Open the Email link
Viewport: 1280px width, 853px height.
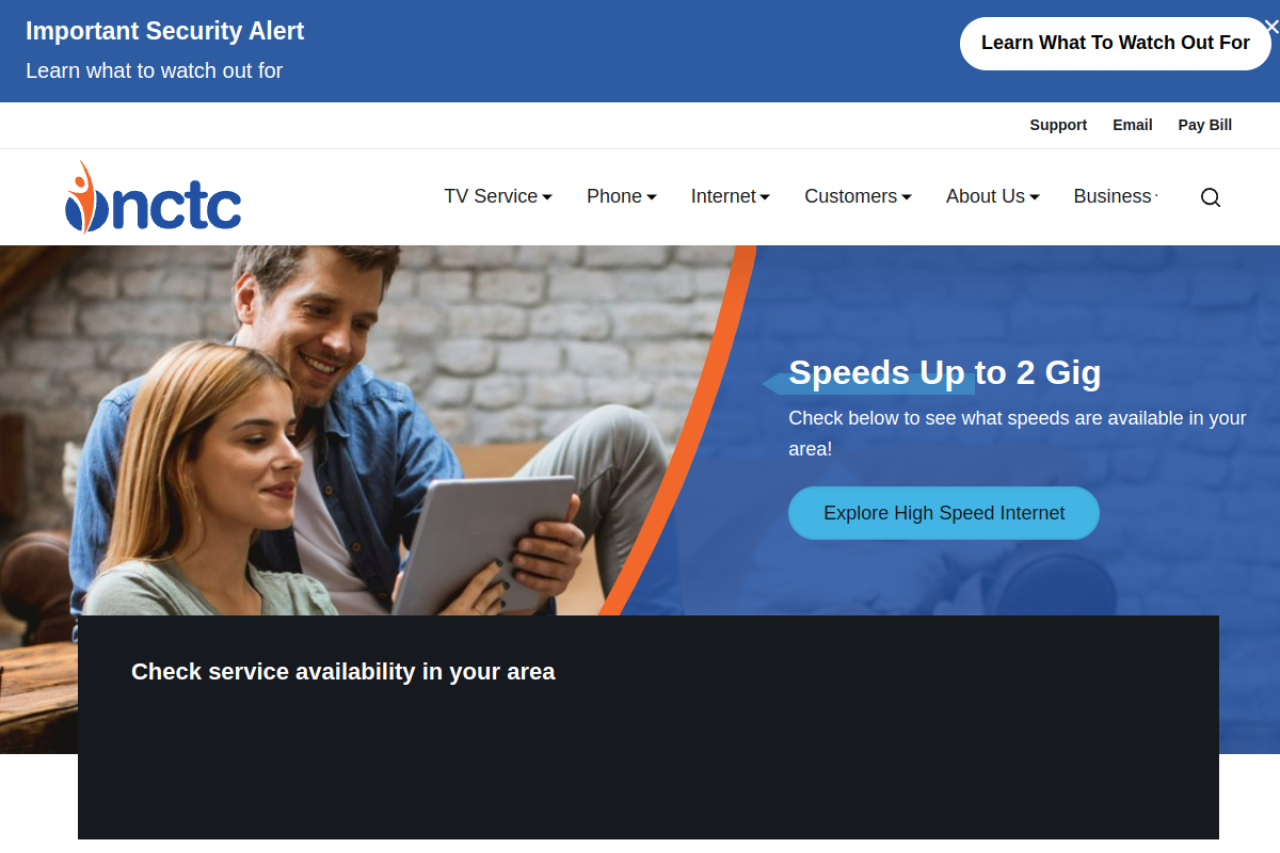click(1132, 125)
